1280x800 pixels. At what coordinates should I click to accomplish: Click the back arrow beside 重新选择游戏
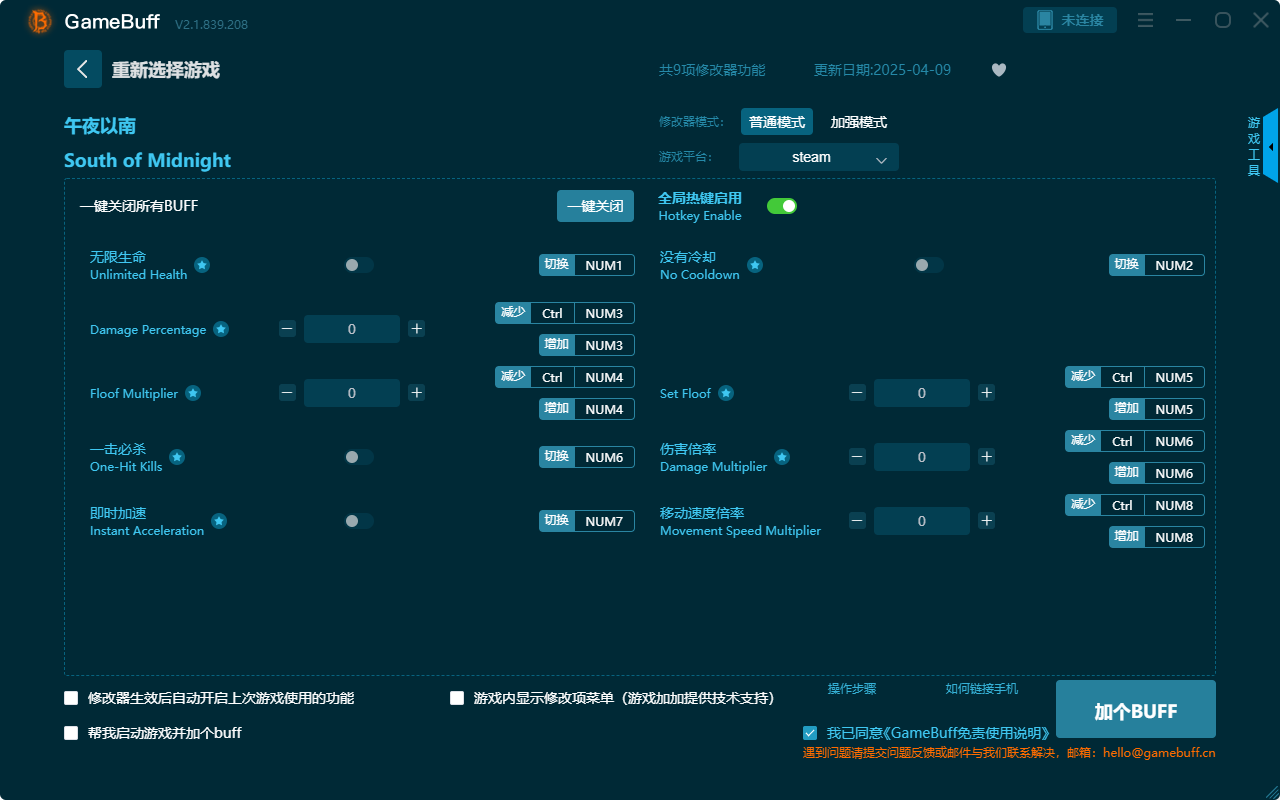[83, 68]
